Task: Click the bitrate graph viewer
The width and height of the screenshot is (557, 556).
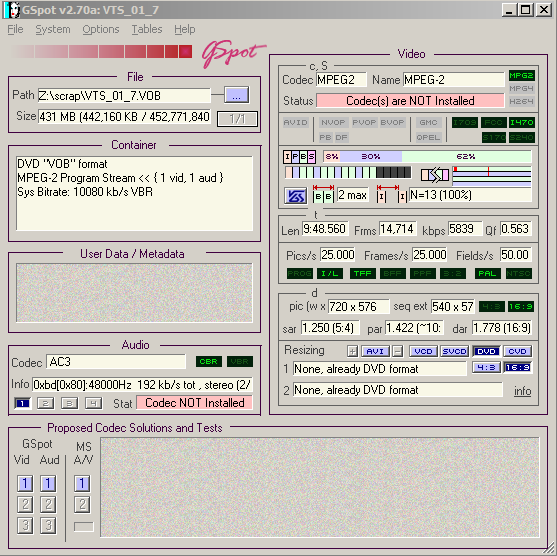Action: pyautogui.click(x=492, y=176)
